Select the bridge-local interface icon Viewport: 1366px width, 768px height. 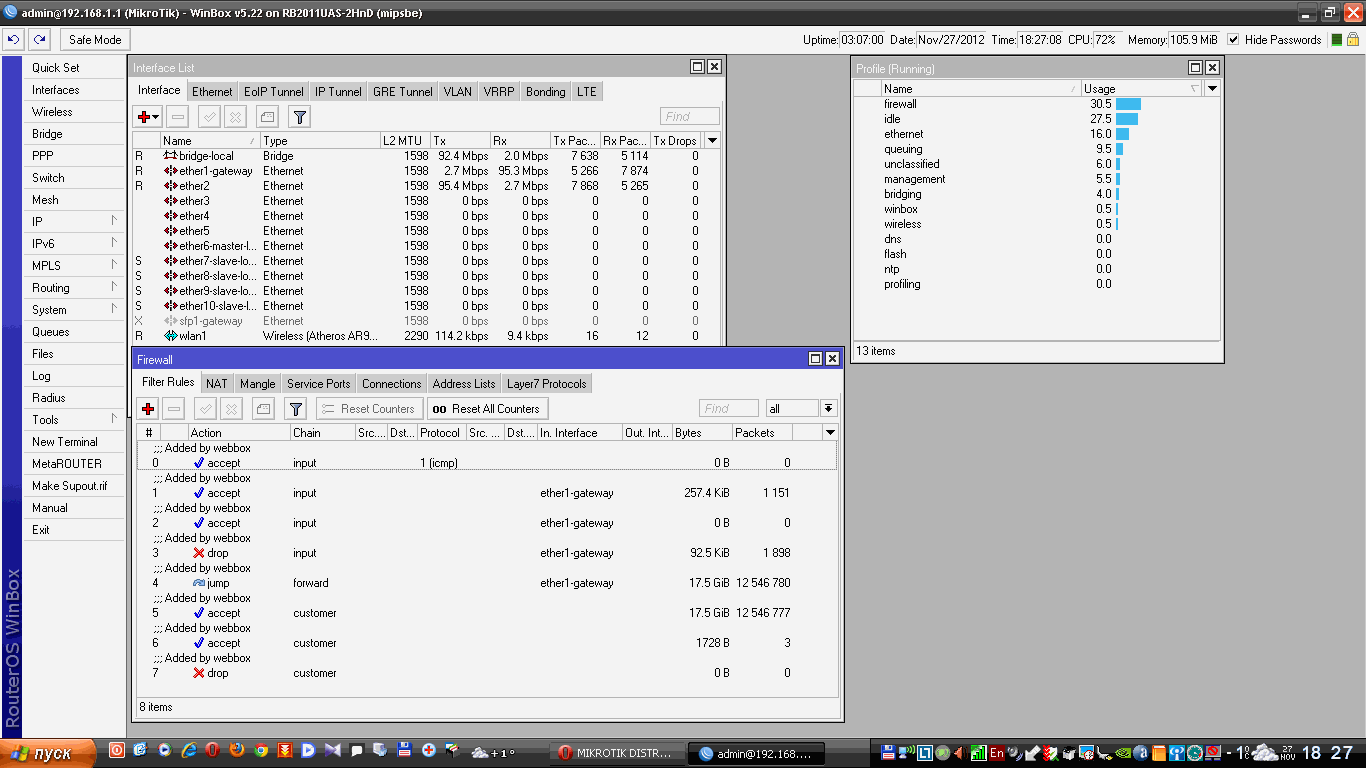tap(170, 156)
